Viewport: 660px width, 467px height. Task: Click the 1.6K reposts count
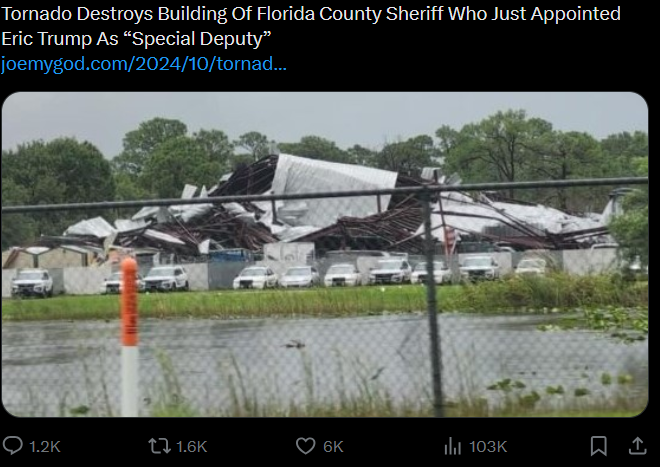(192, 447)
